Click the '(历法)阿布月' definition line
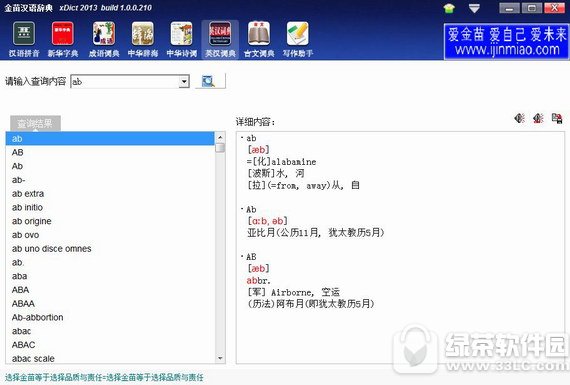The height and width of the screenshot is (385, 570). point(311,304)
